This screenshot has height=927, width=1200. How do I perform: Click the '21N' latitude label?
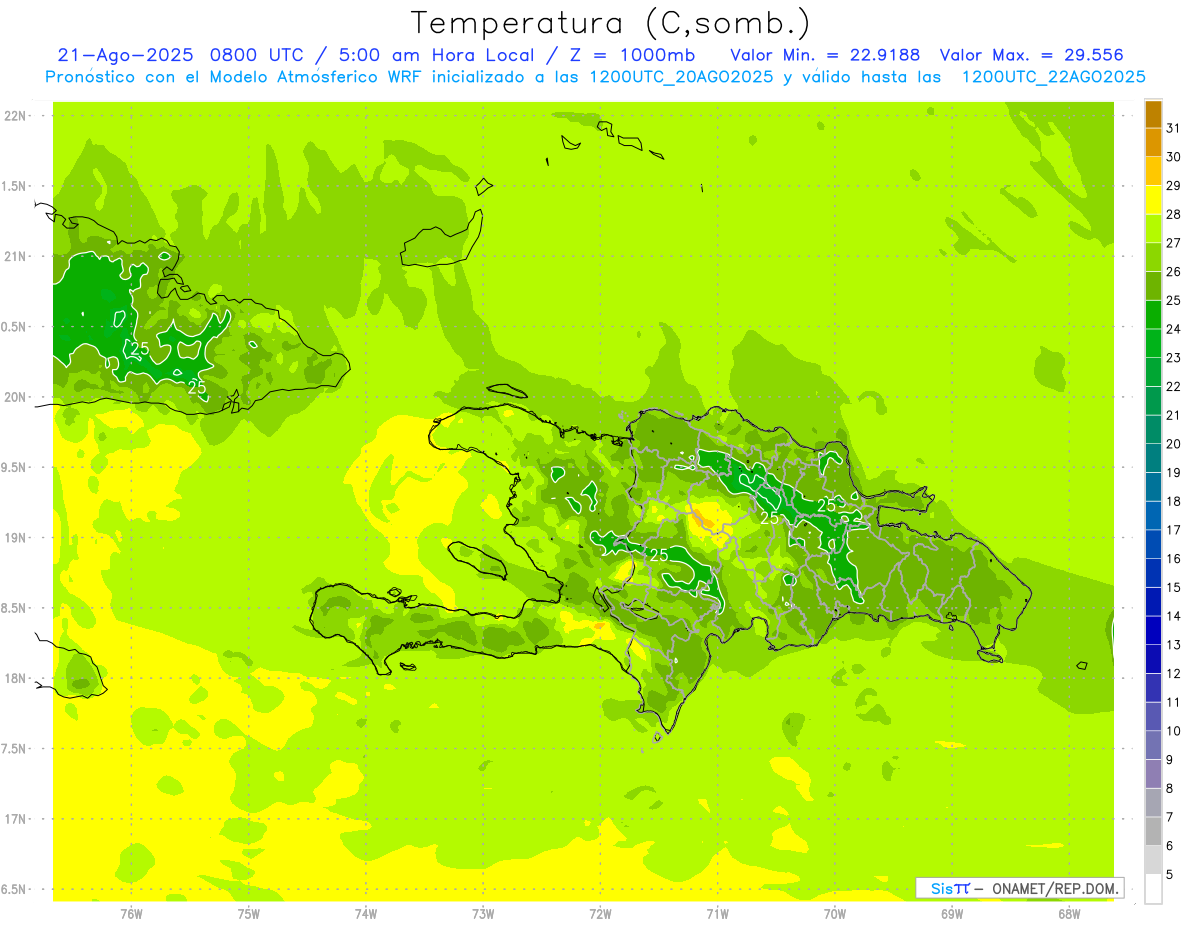[x=16, y=256]
